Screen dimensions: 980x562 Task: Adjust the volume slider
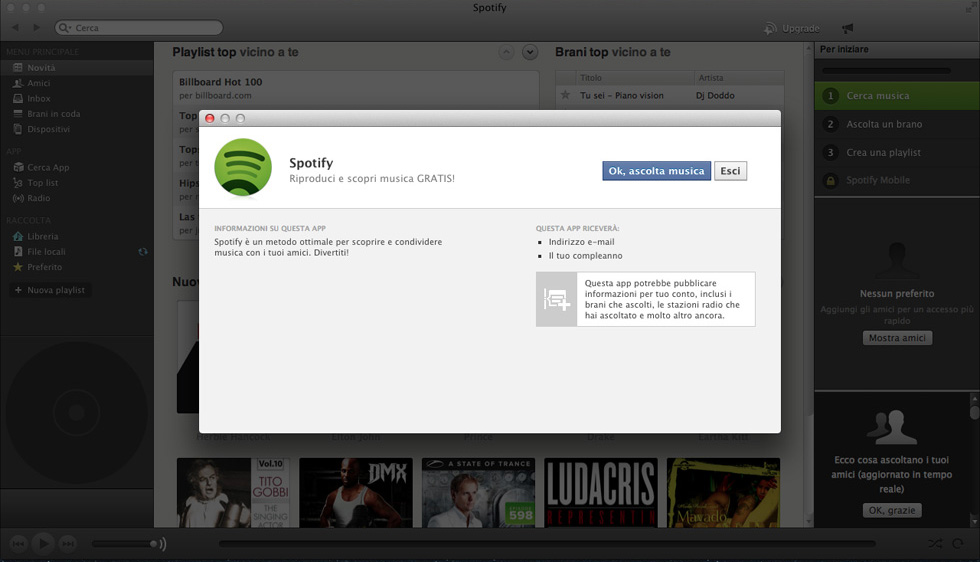[x=125, y=544]
